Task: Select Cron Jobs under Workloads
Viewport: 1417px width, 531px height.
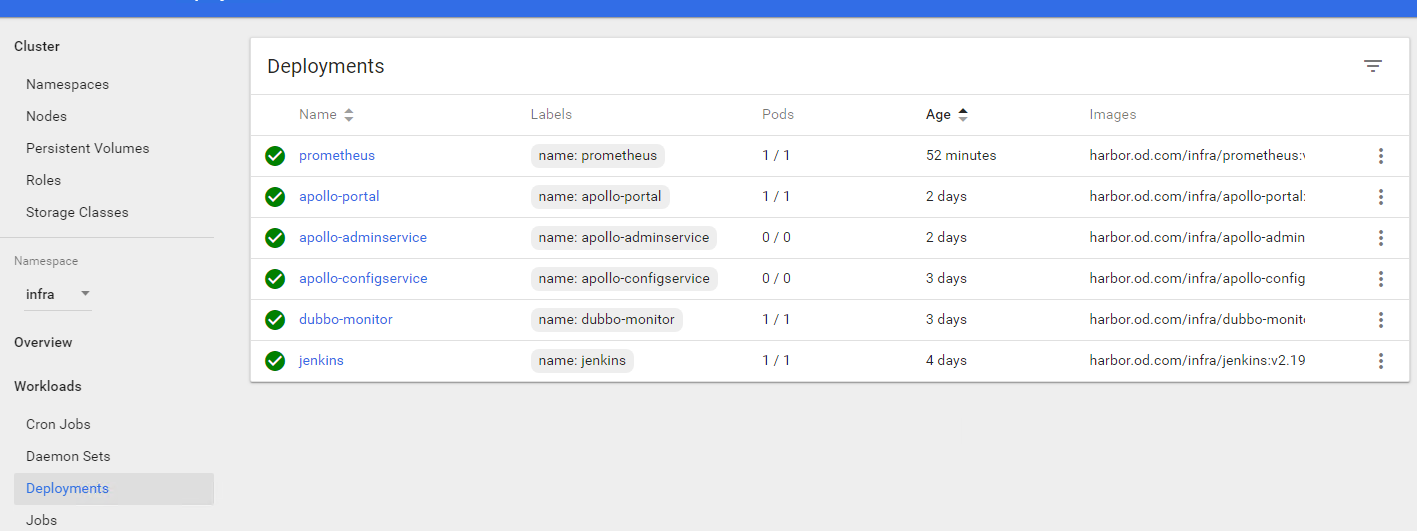Action: (x=58, y=424)
